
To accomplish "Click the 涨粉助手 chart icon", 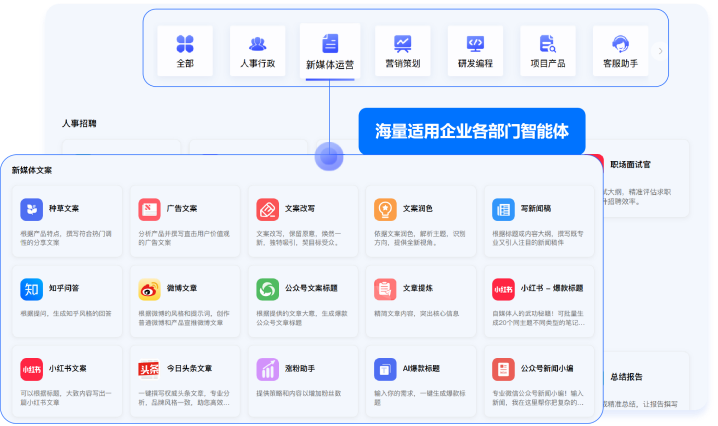I will (268, 369).
